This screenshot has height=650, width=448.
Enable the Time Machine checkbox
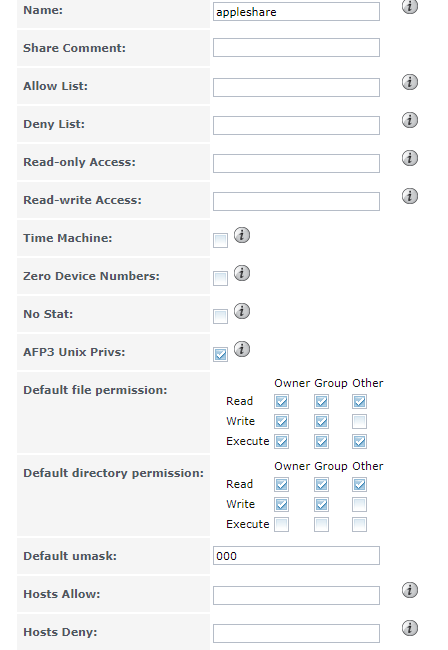pos(220,240)
